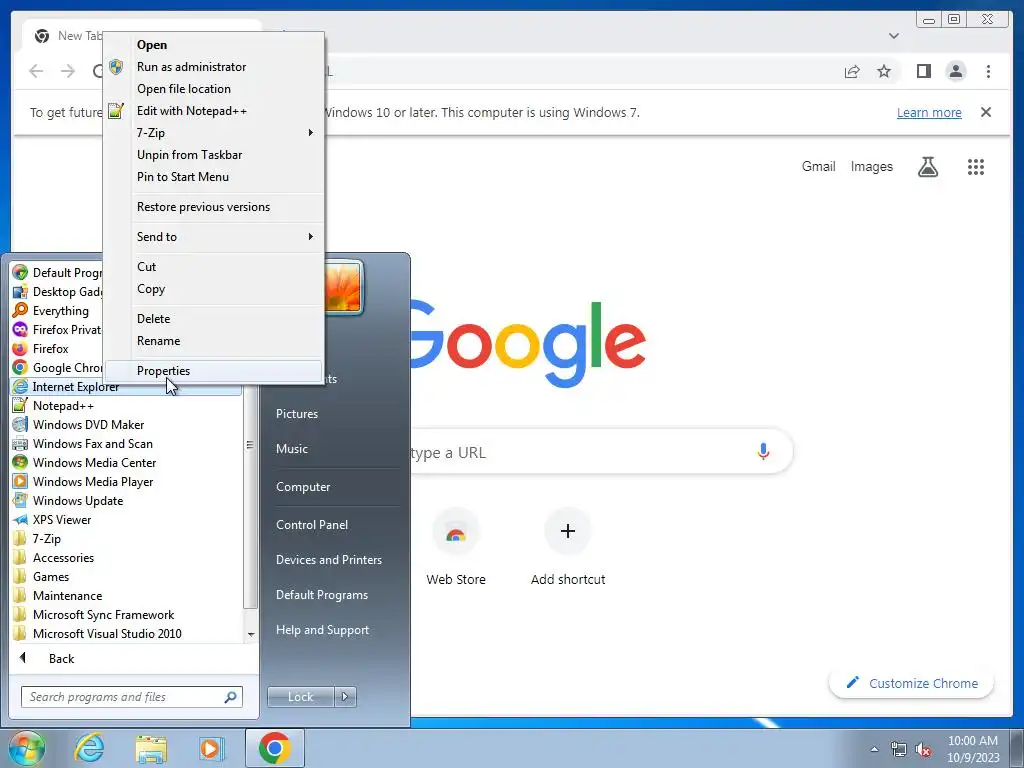Click Restore previous versions
Screen dimensions: 1024x768
click(x=214, y=206)
